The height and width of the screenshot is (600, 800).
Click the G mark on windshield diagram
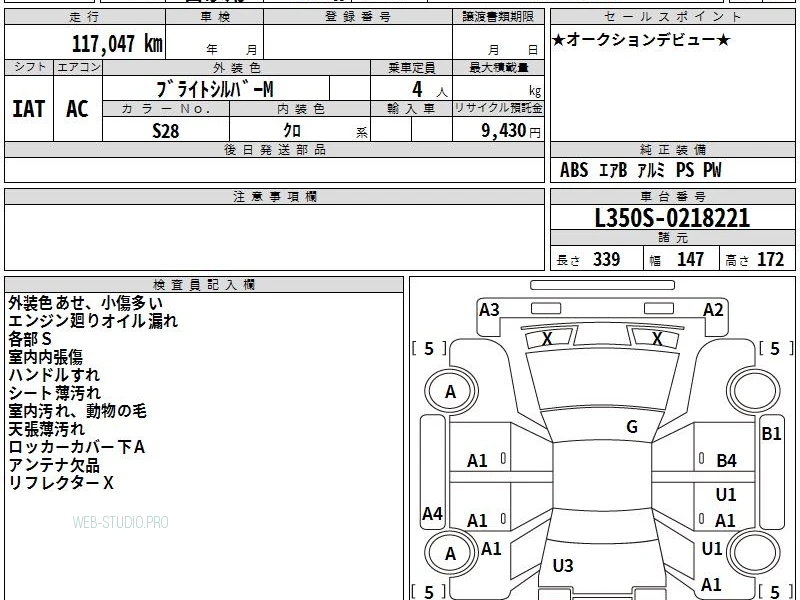coord(632,427)
